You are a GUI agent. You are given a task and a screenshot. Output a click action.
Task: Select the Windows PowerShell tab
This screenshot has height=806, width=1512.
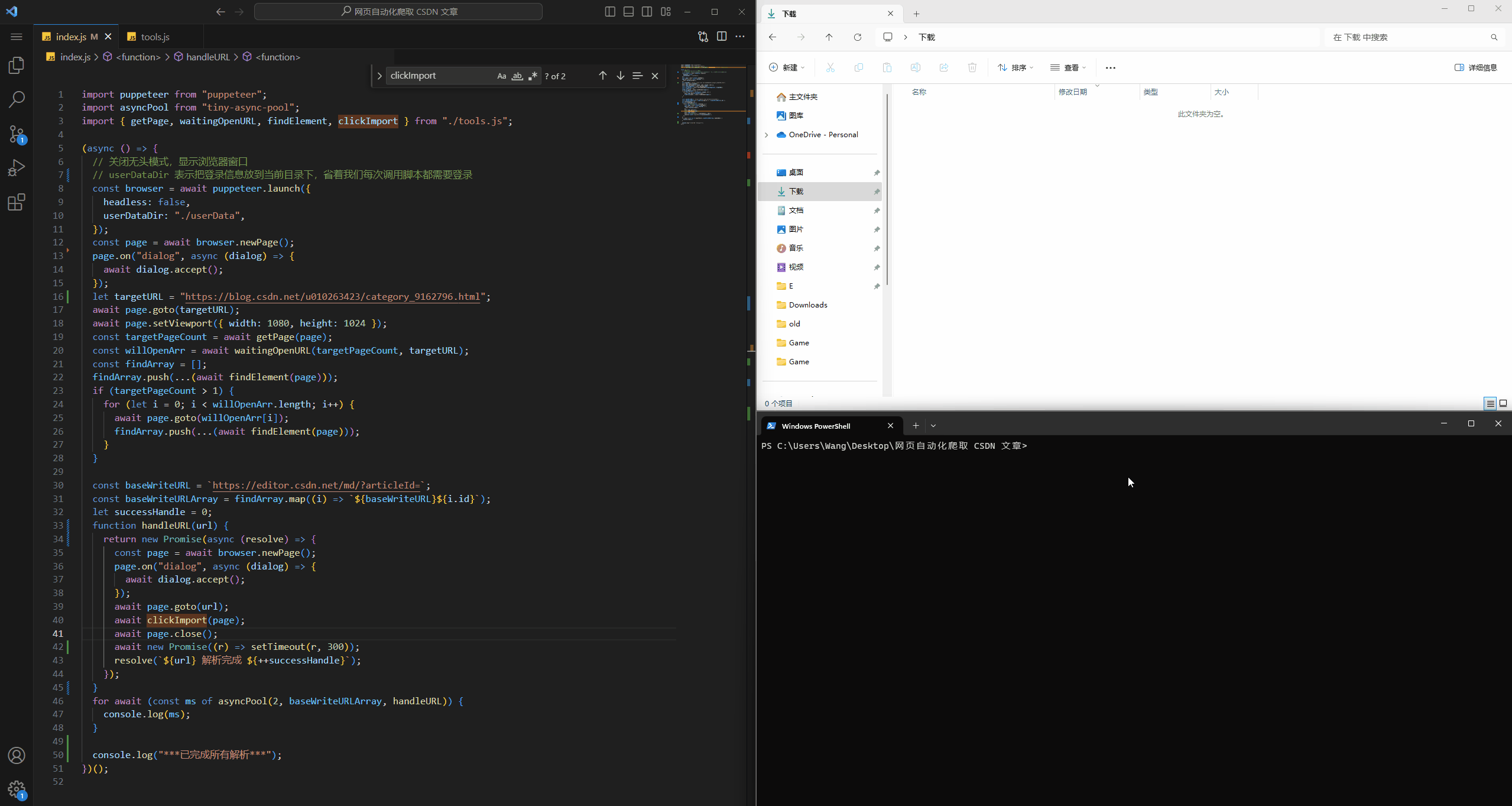pyautogui.click(x=816, y=426)
